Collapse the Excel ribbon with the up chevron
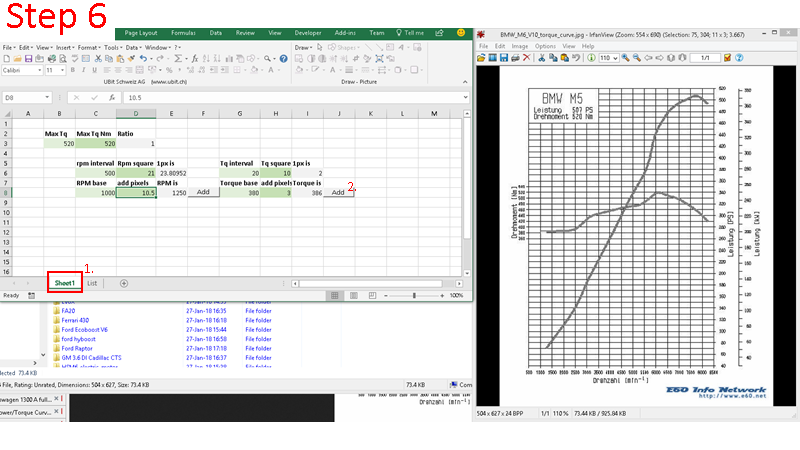Image resolution: width=800 pixels, height=450 pixels. [465, 82]
